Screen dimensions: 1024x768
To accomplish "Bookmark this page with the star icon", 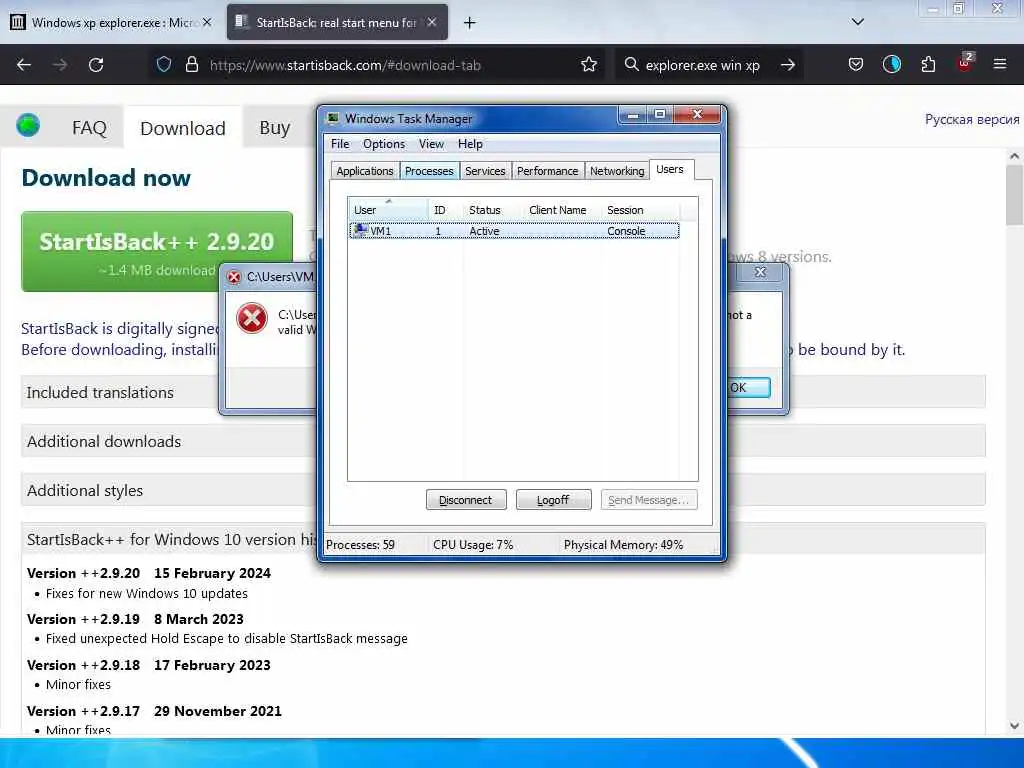I will pyautogui.click(x=589, y=65).
